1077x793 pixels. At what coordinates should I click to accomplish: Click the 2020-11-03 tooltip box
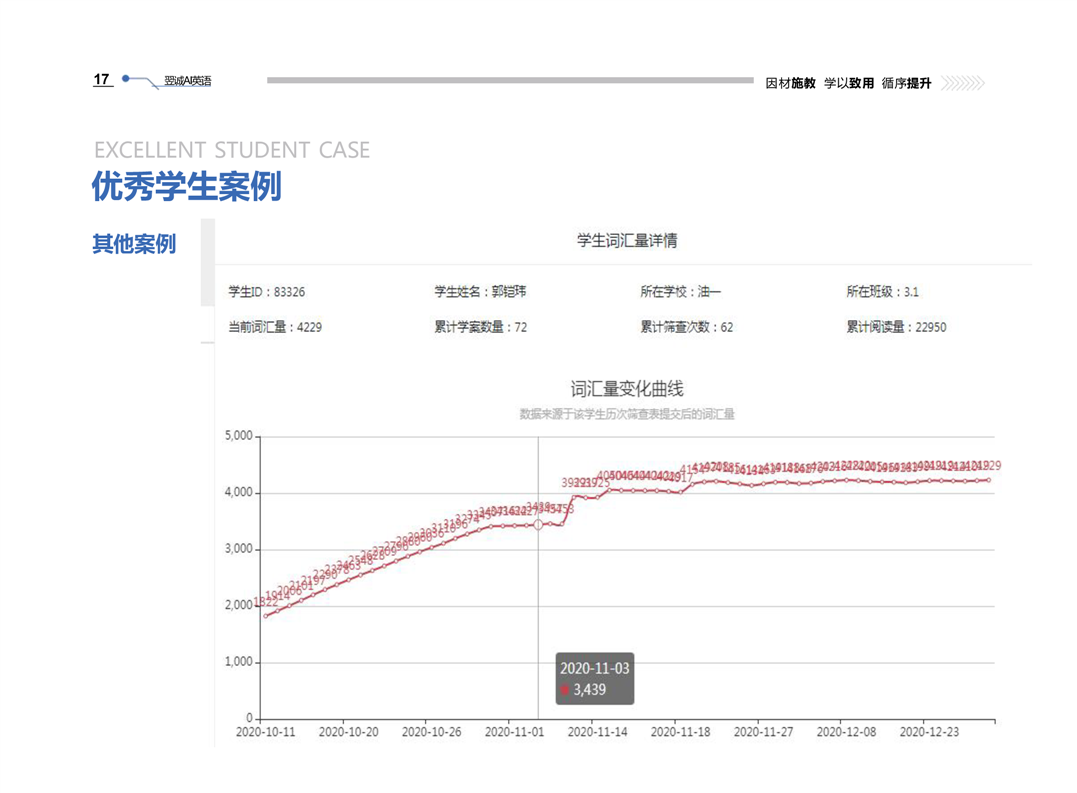tap(594, 679)
